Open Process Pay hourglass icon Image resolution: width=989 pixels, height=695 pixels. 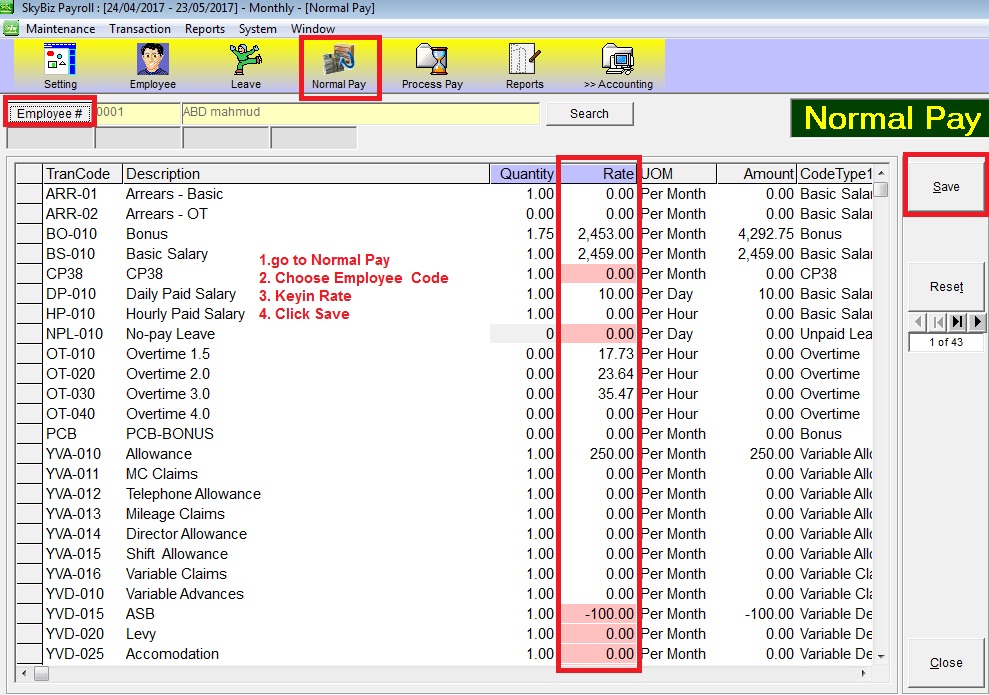[x=432, y=67]
